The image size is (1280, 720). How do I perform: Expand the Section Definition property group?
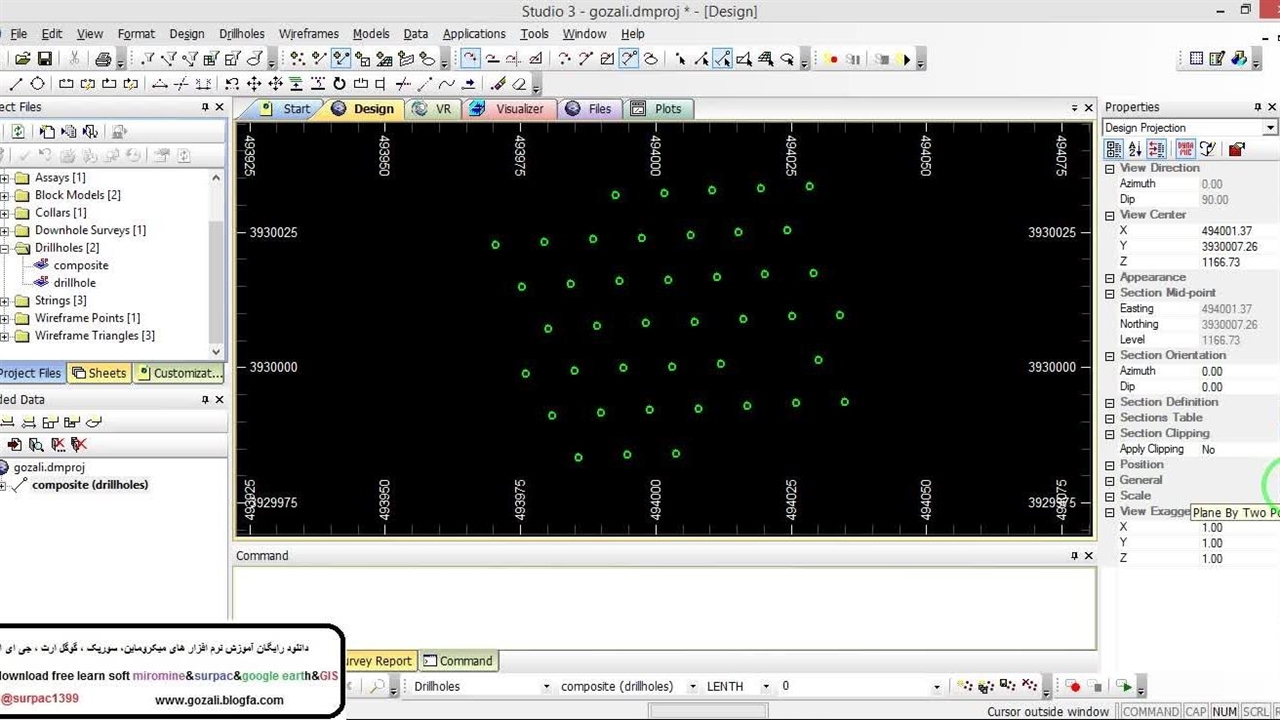coord(1109,402)
